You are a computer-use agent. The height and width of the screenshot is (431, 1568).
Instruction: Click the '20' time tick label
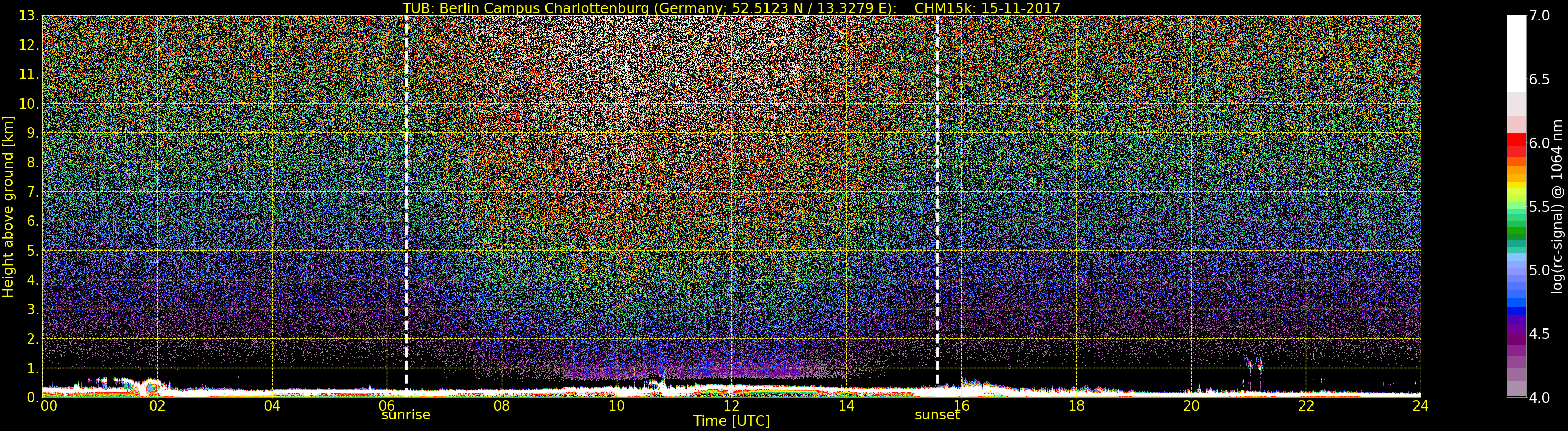[1191, 406]
